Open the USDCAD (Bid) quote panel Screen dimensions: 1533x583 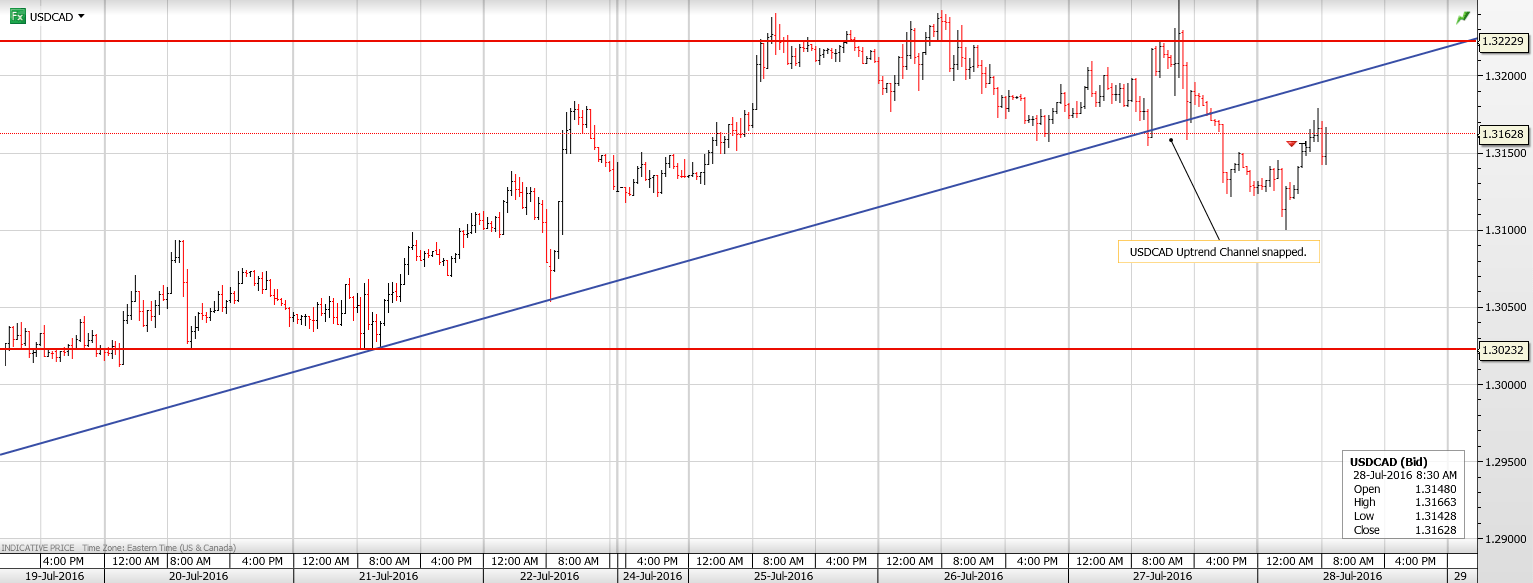1402,490
